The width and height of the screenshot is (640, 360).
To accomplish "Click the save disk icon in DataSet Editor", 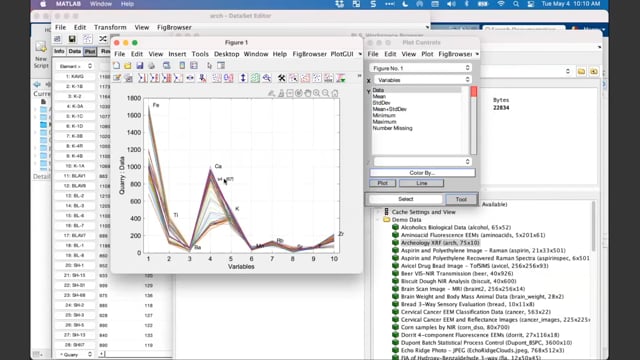I will click(x=72, y=39).
